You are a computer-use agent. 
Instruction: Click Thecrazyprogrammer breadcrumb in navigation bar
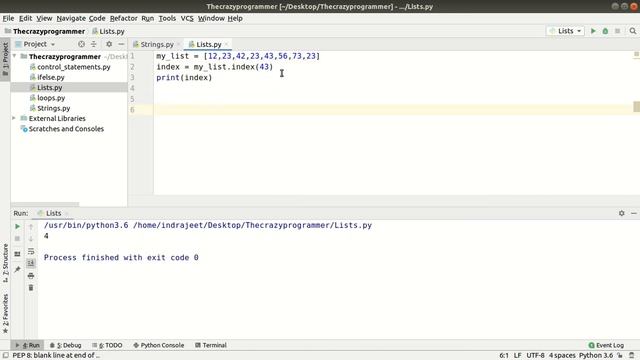click(x=45, y=31)
